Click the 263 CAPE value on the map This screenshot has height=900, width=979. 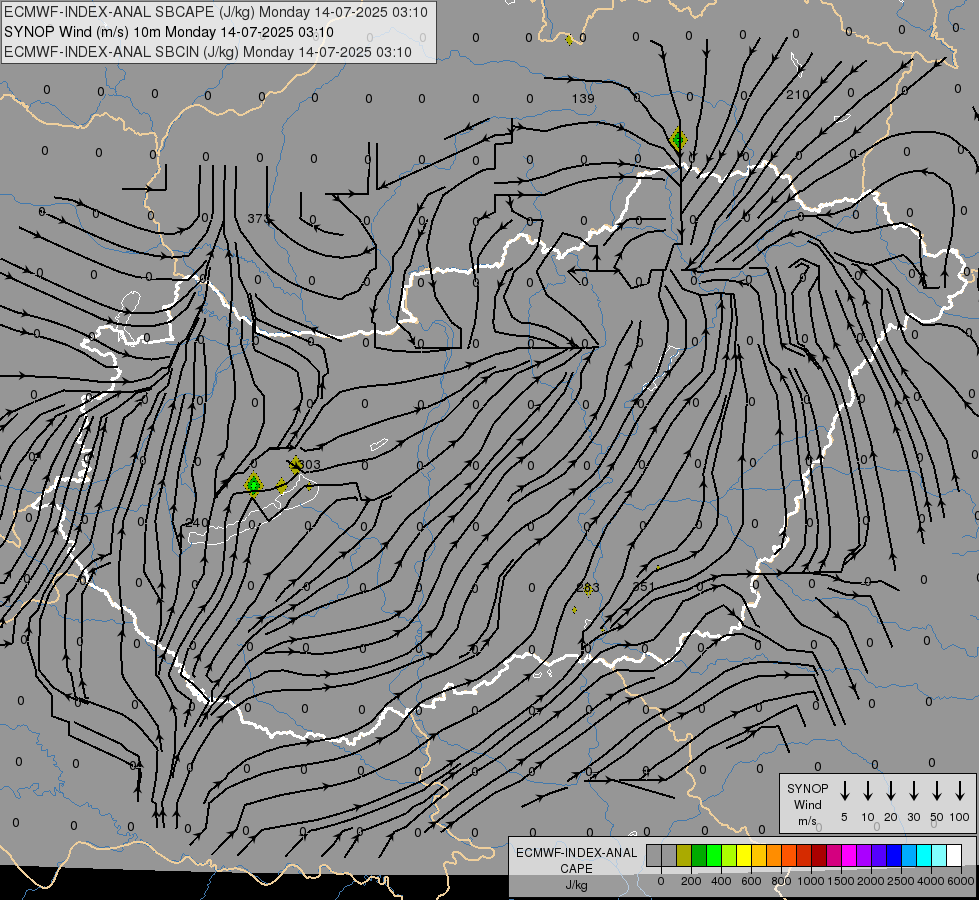coord(588,588)
